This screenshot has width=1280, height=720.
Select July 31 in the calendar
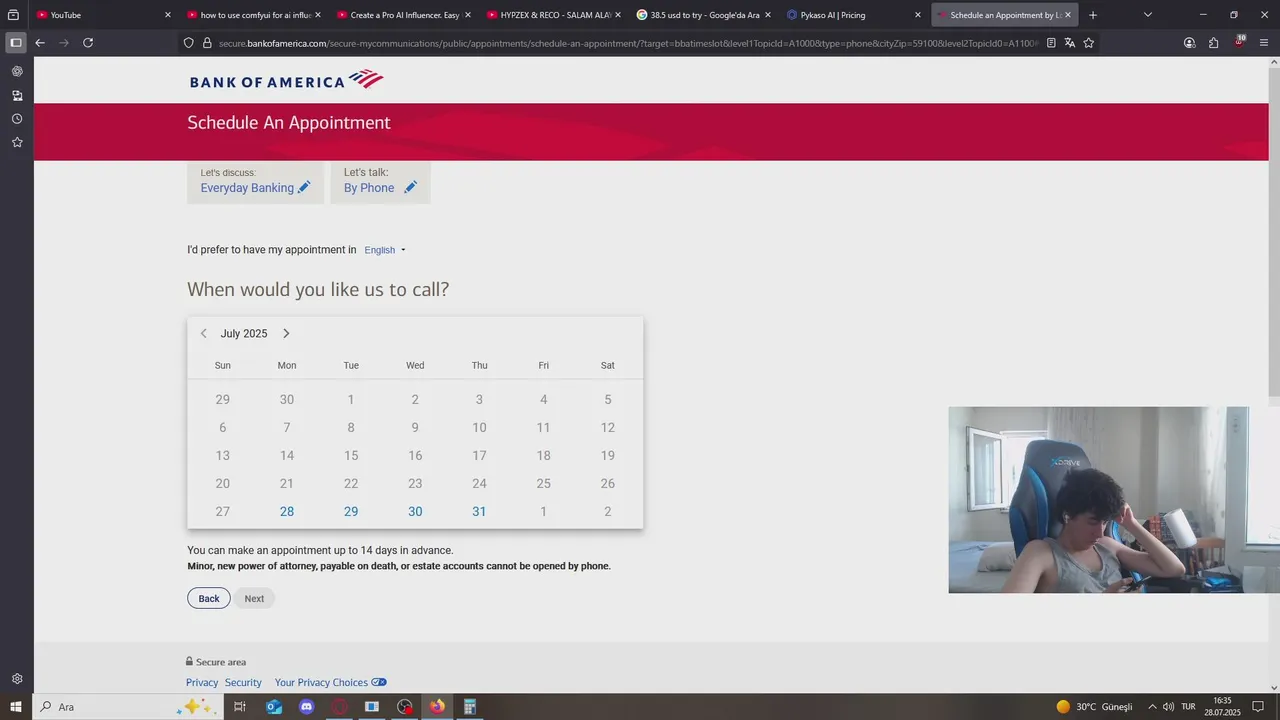(x=479, y=511)
